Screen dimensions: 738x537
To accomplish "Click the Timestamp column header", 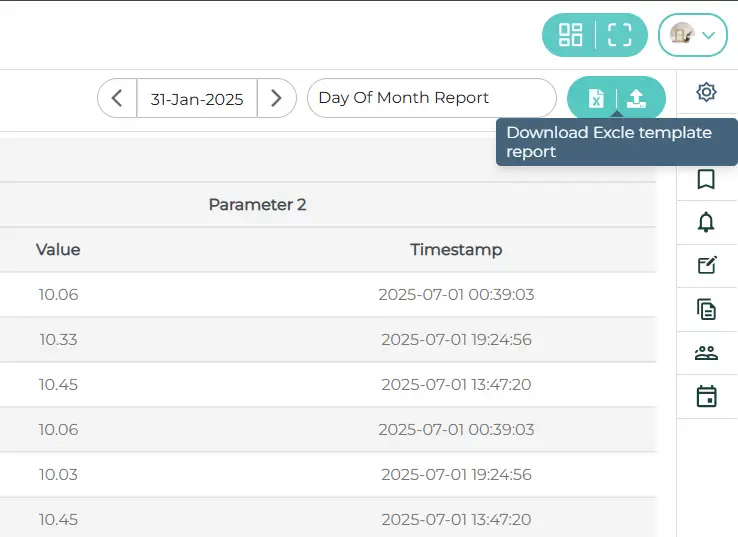I will click(456, 250).
